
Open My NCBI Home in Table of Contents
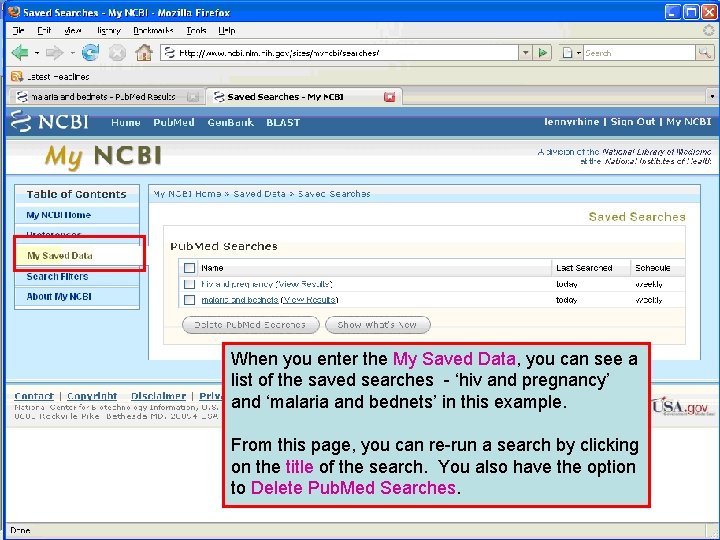click(58, 215)
